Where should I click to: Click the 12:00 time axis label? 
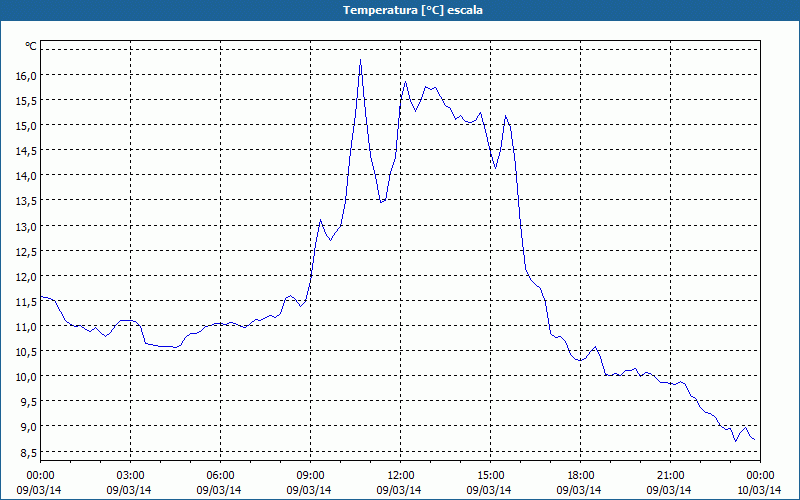coord(399,476)
